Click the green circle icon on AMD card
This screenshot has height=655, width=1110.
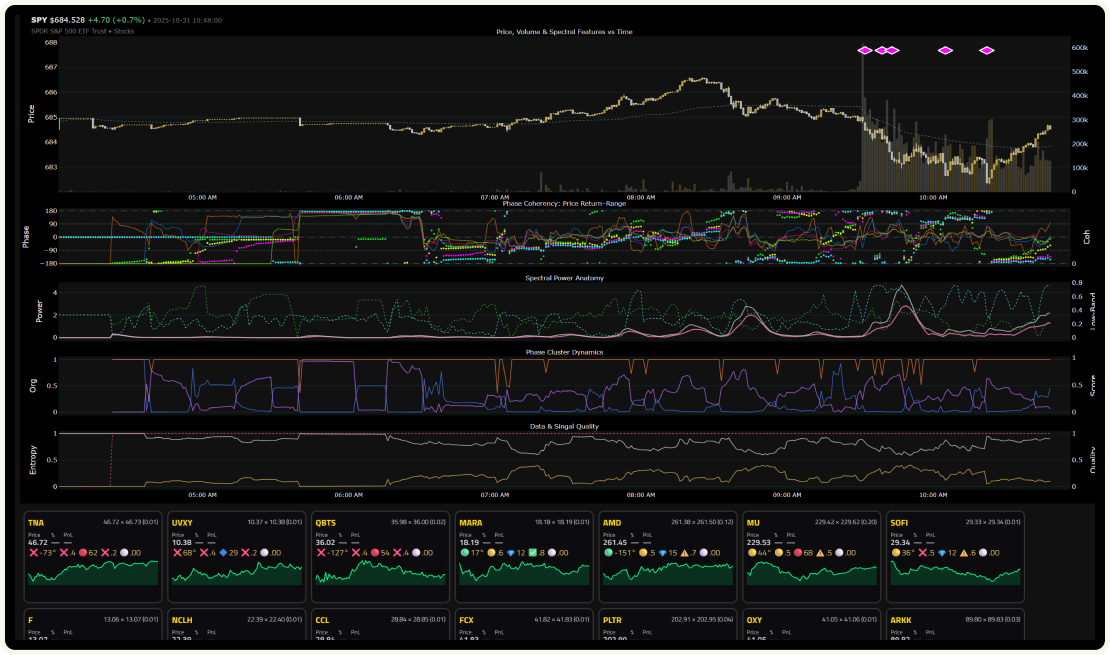(x=608, y=553)
